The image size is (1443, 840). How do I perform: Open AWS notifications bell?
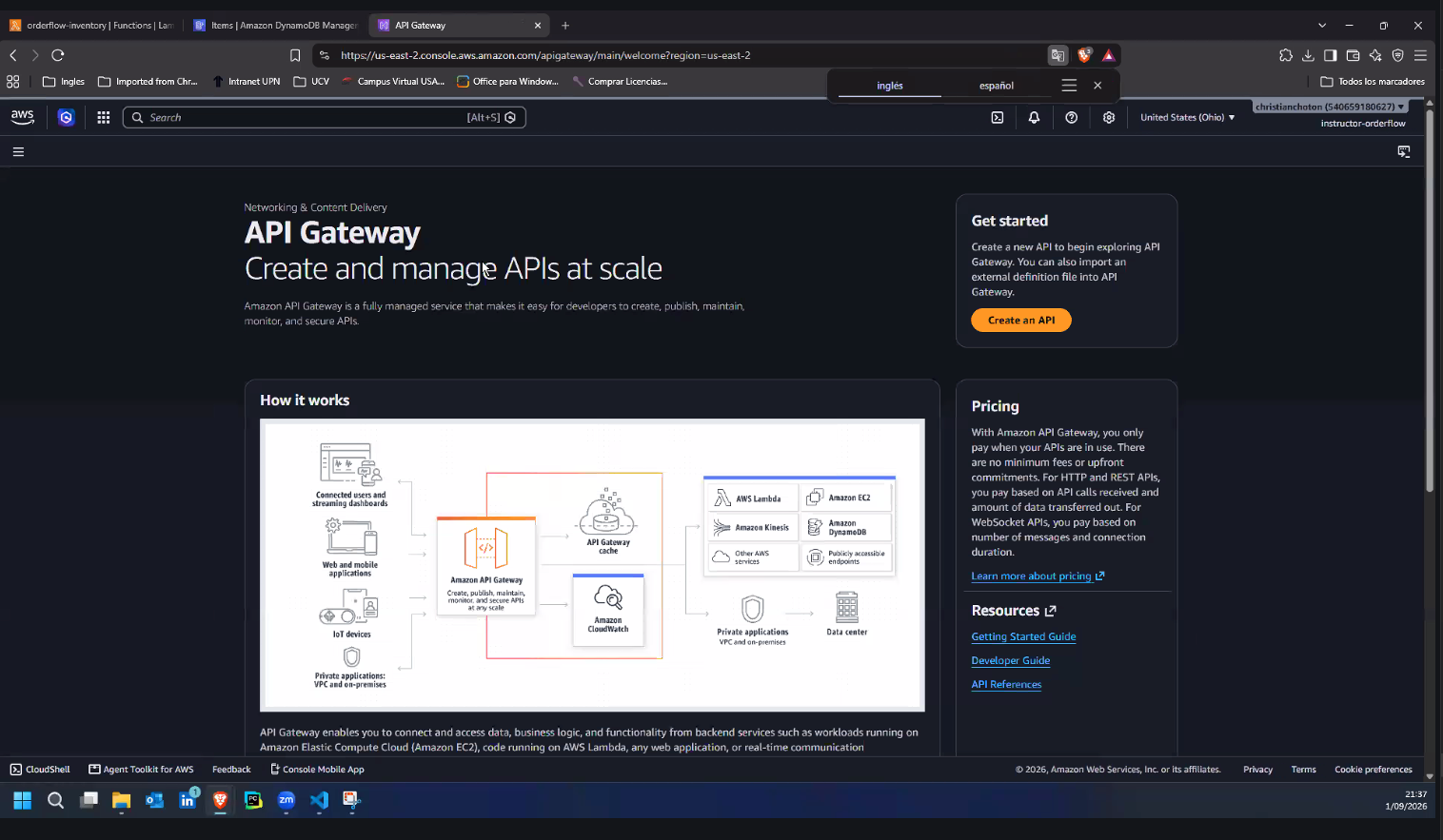1034,117
